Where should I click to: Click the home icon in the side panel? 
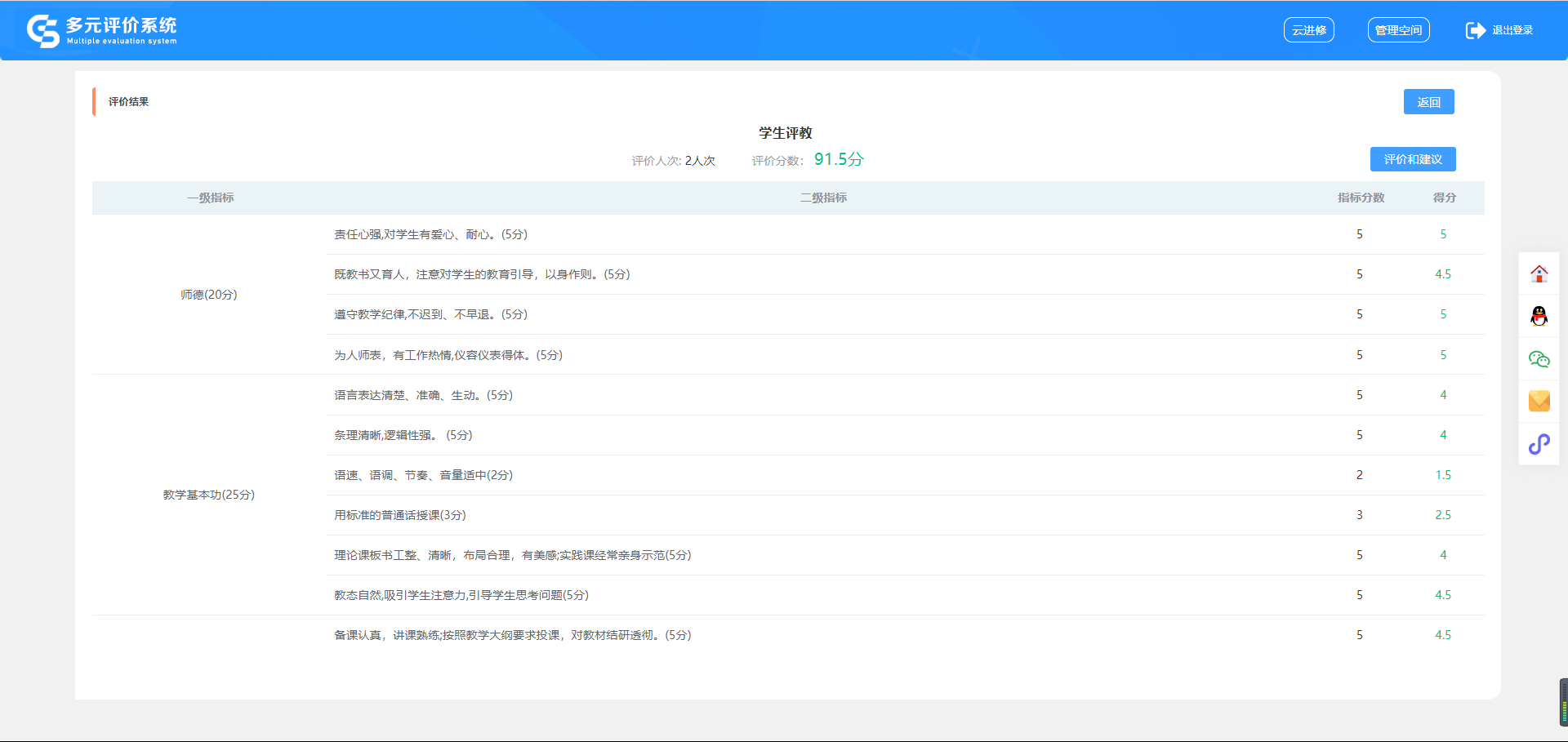[1539, 274]
